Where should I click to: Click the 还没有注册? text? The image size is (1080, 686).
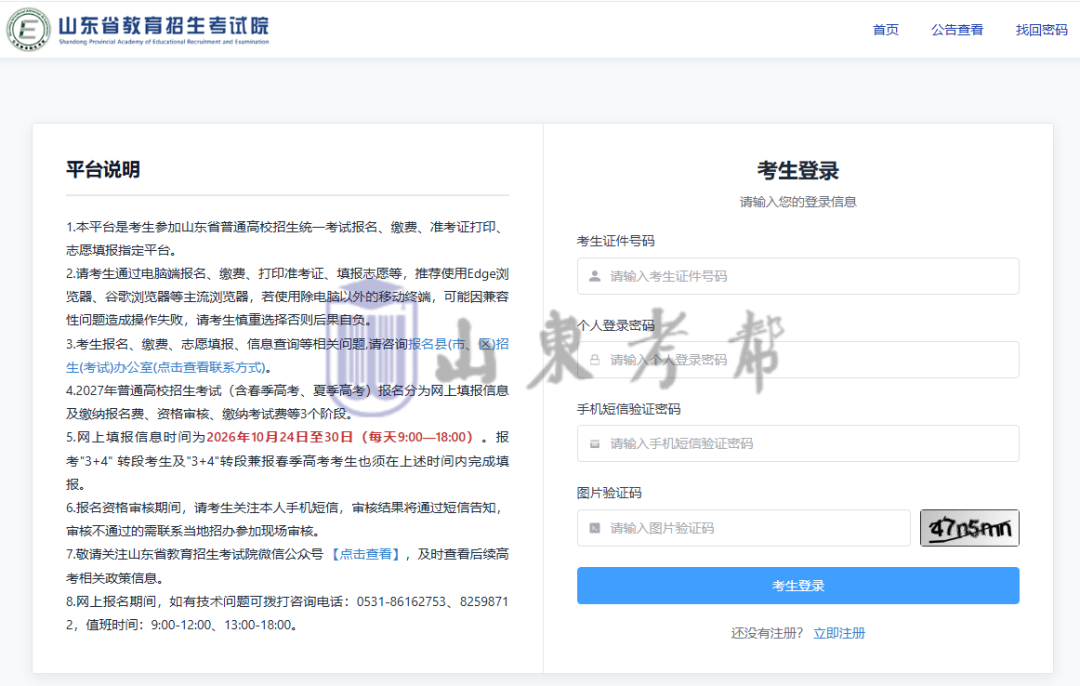767,633
